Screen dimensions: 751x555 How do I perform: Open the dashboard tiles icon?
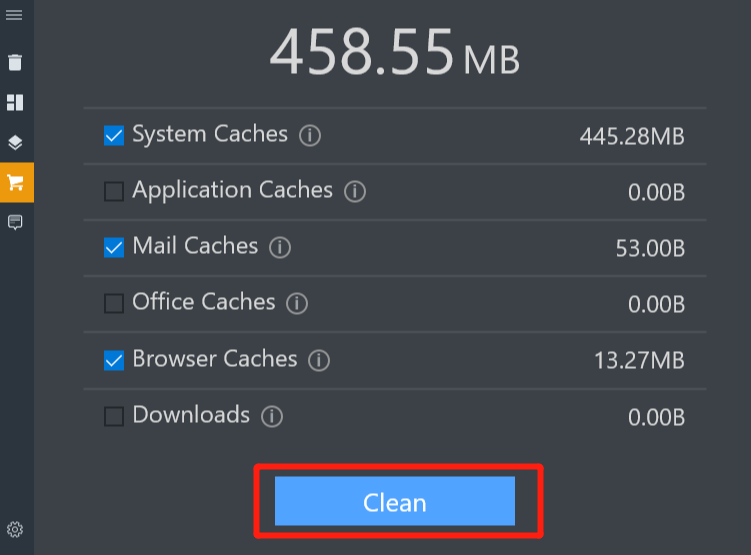(15, 102)
